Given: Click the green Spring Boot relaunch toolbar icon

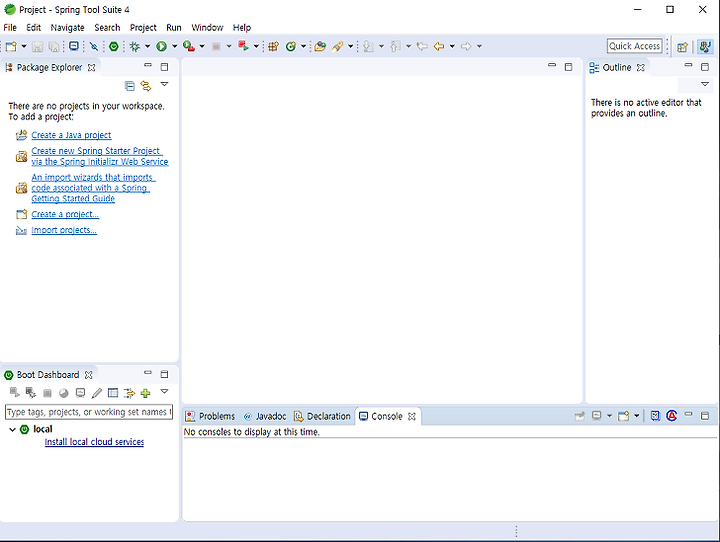Looking at the screenshot, I should [x=114, y=46].
